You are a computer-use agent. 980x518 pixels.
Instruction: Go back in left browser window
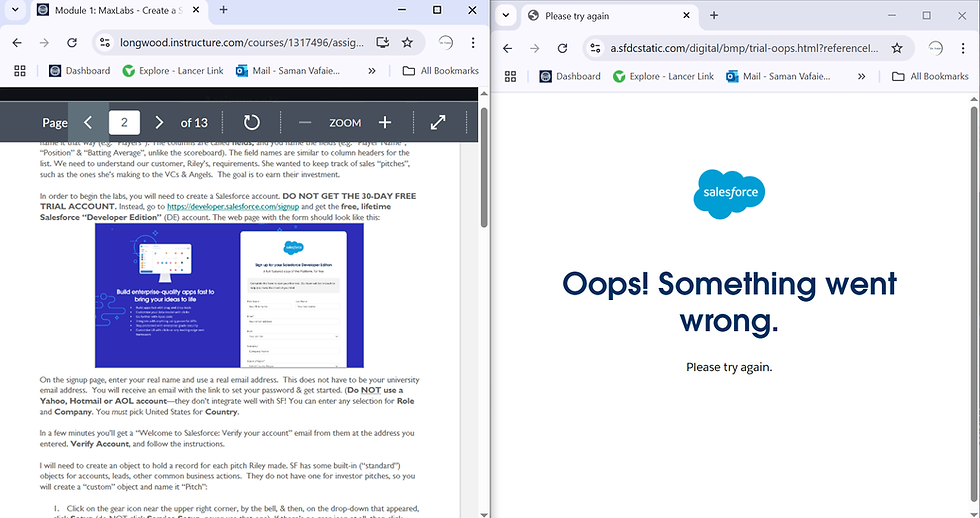(x=17, y=42)
